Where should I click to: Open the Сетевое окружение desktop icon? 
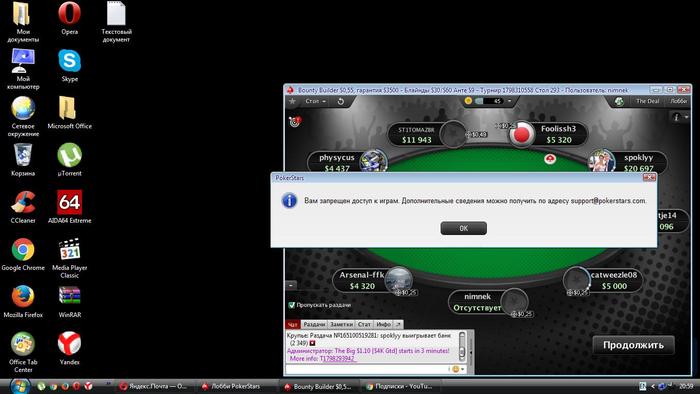click(x=23, y=117)
